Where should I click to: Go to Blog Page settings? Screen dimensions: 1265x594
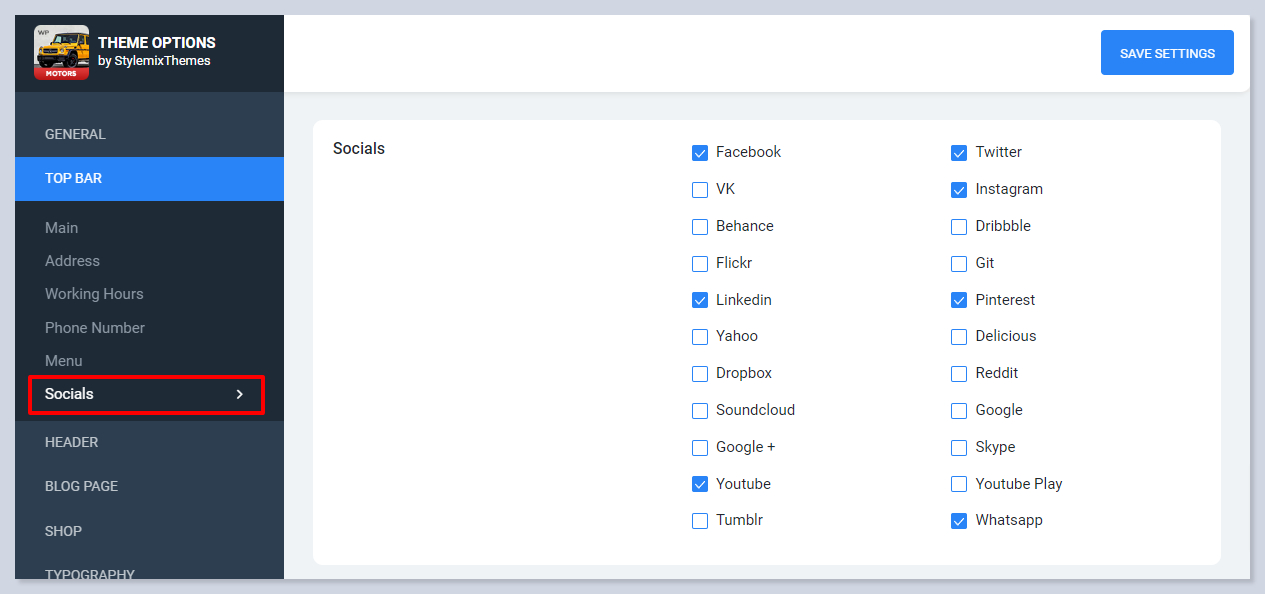pyautogui.click(x=81, y=486)
